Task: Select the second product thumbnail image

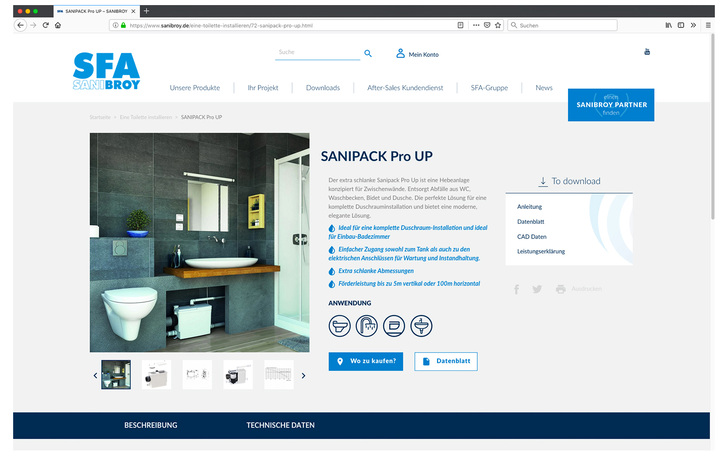Action: [x=156, y=375]
